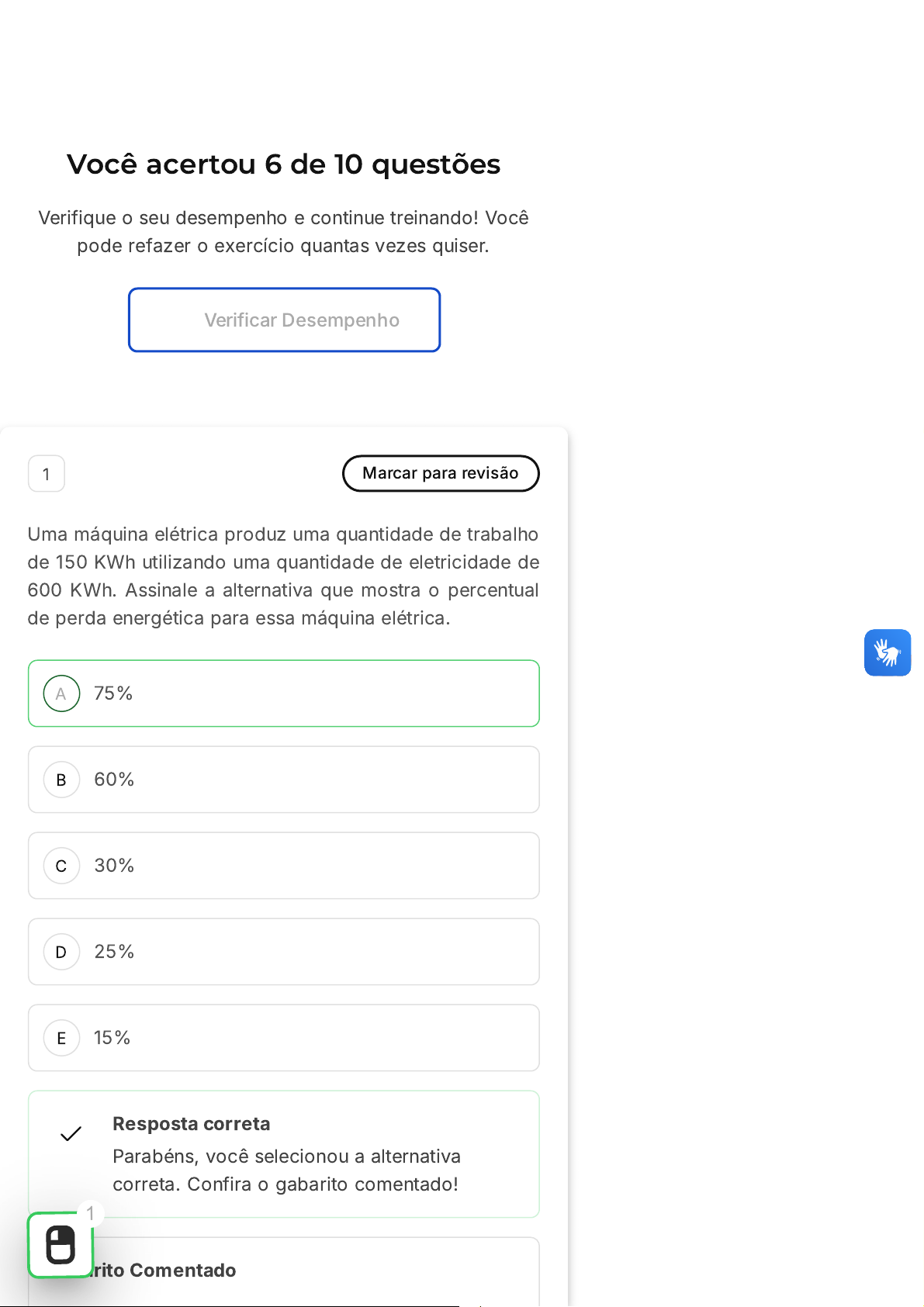The height and width of the screenshot is (1307, 924).
Task: Click the notification badge on the mouse widget
Action: (91, 1213)
